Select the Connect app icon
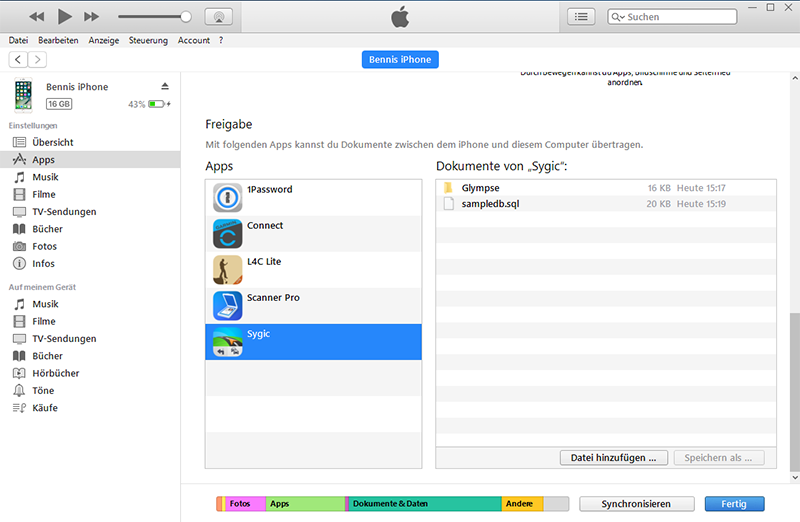Image resolution: width=800 pixels, height=522 pixels. 228,234
